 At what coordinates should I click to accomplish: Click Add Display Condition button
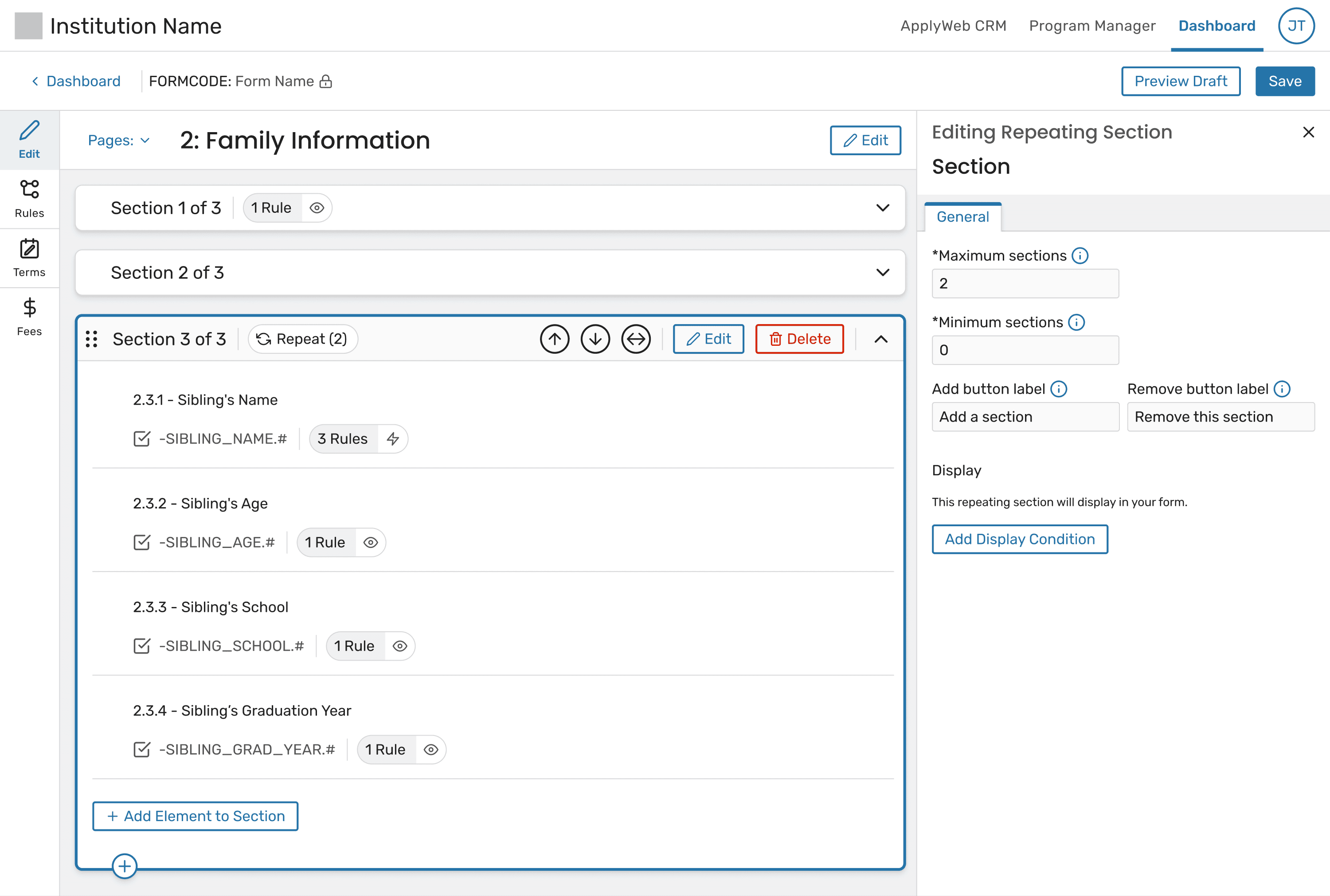click(x=1019, y=539)
